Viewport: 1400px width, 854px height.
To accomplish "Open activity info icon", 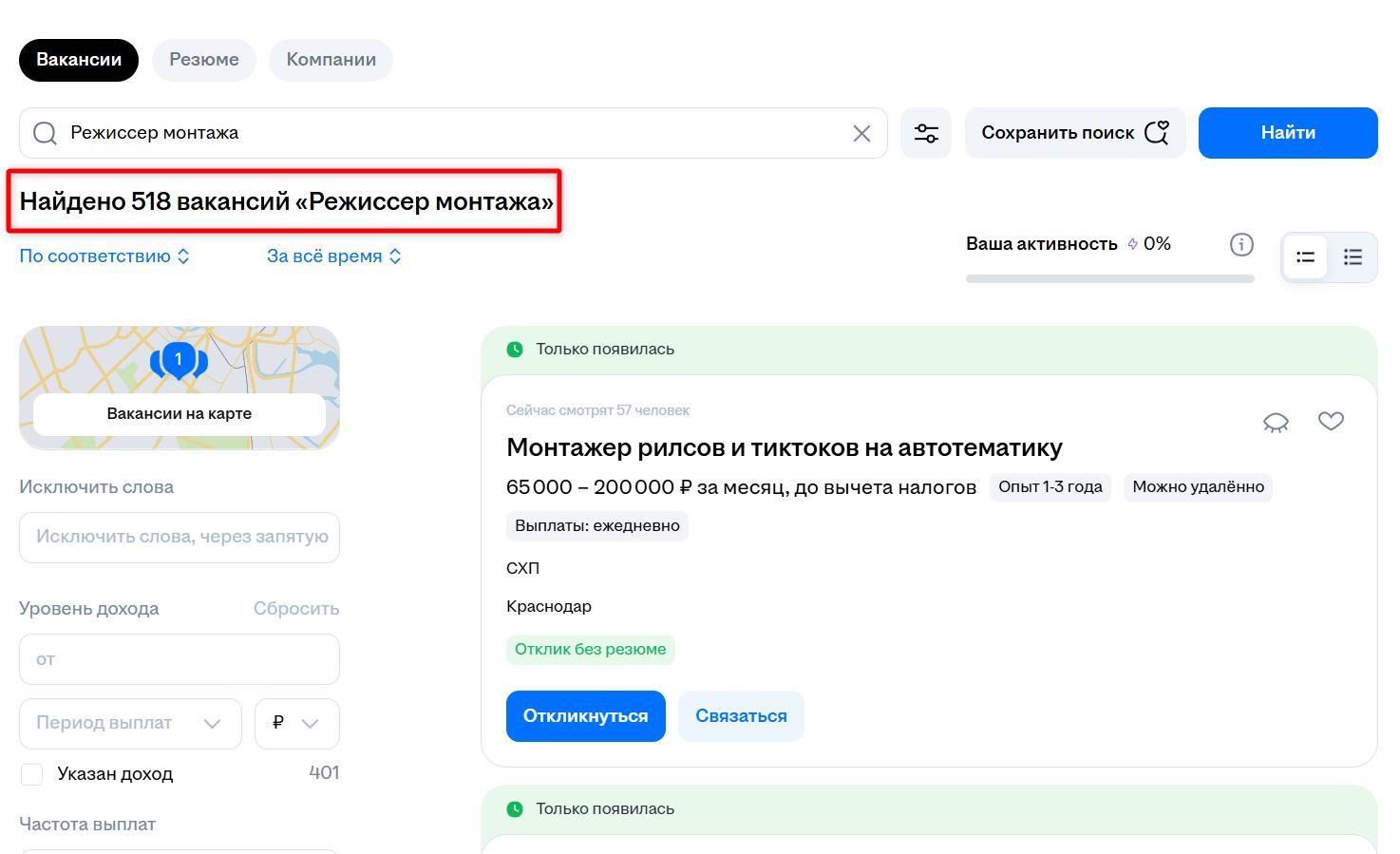I will click(x=1241, y=244).
